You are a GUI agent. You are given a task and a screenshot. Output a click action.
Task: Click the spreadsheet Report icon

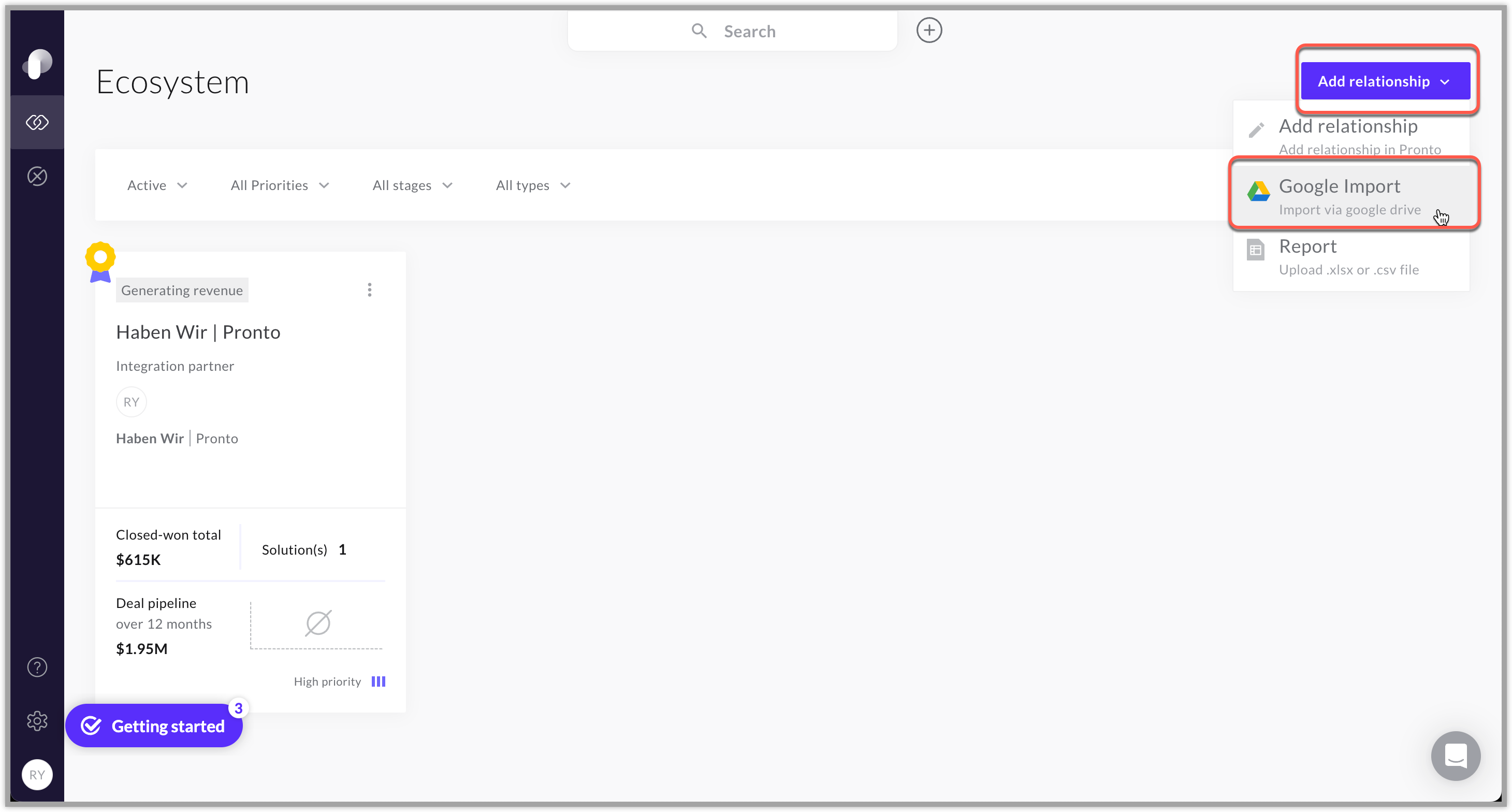click(1255, 250)
